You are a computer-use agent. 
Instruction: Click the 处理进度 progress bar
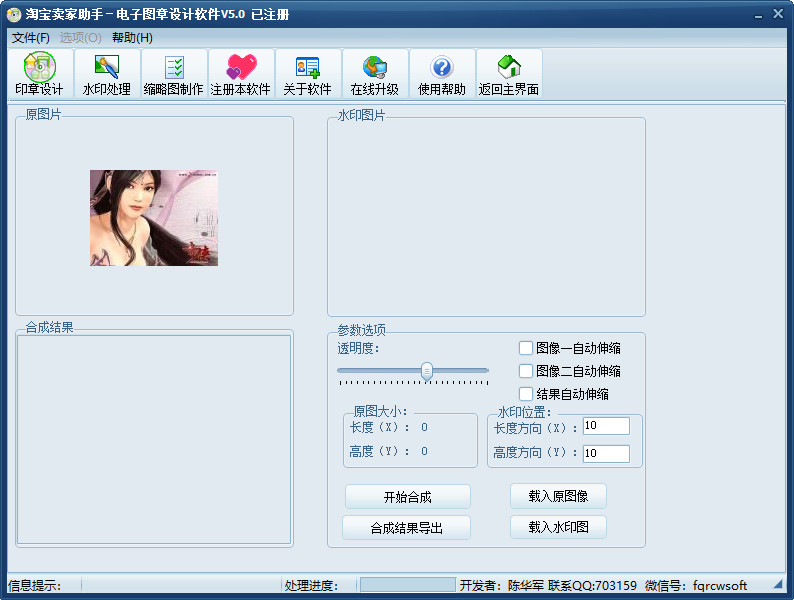point(408,585)
